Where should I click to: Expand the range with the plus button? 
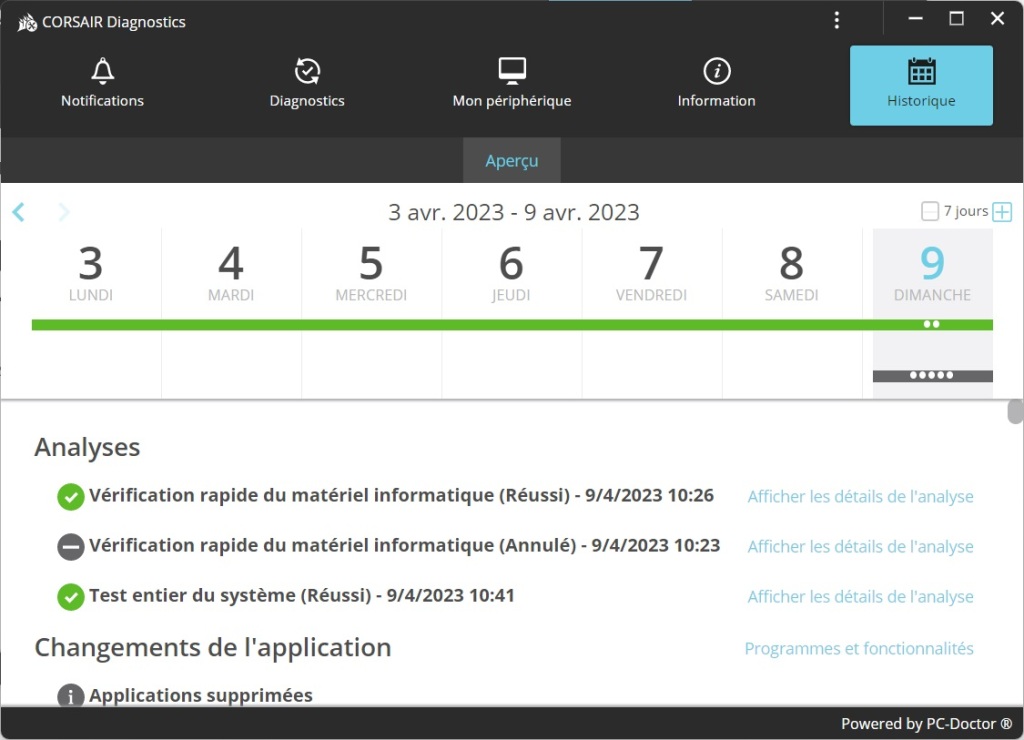[x=1002, y=212]
